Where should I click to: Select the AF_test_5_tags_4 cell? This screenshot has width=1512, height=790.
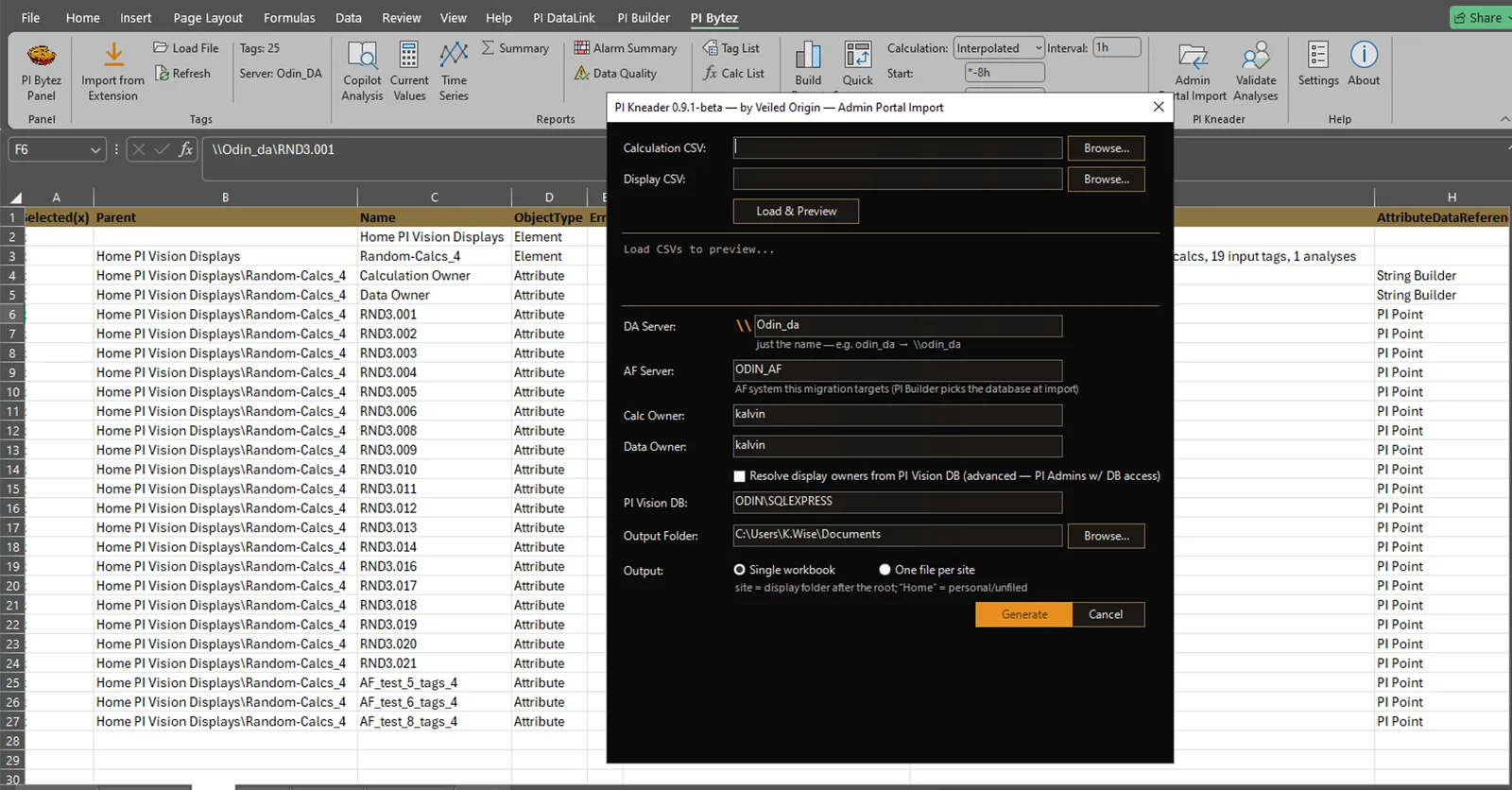434,683
